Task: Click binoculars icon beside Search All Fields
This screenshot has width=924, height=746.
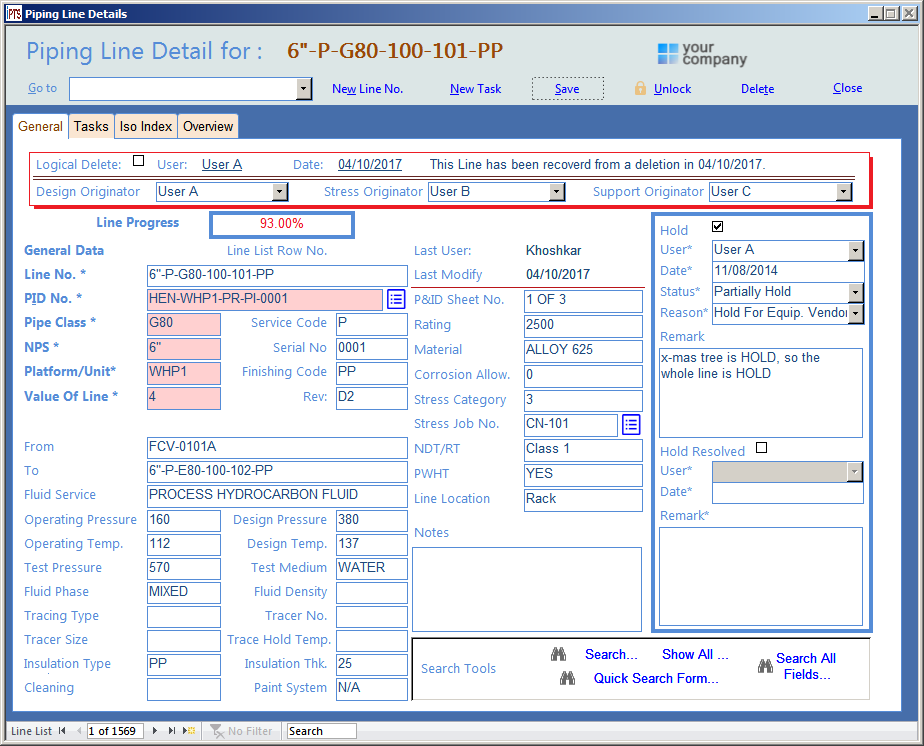Action: click(x=765, y=666)
